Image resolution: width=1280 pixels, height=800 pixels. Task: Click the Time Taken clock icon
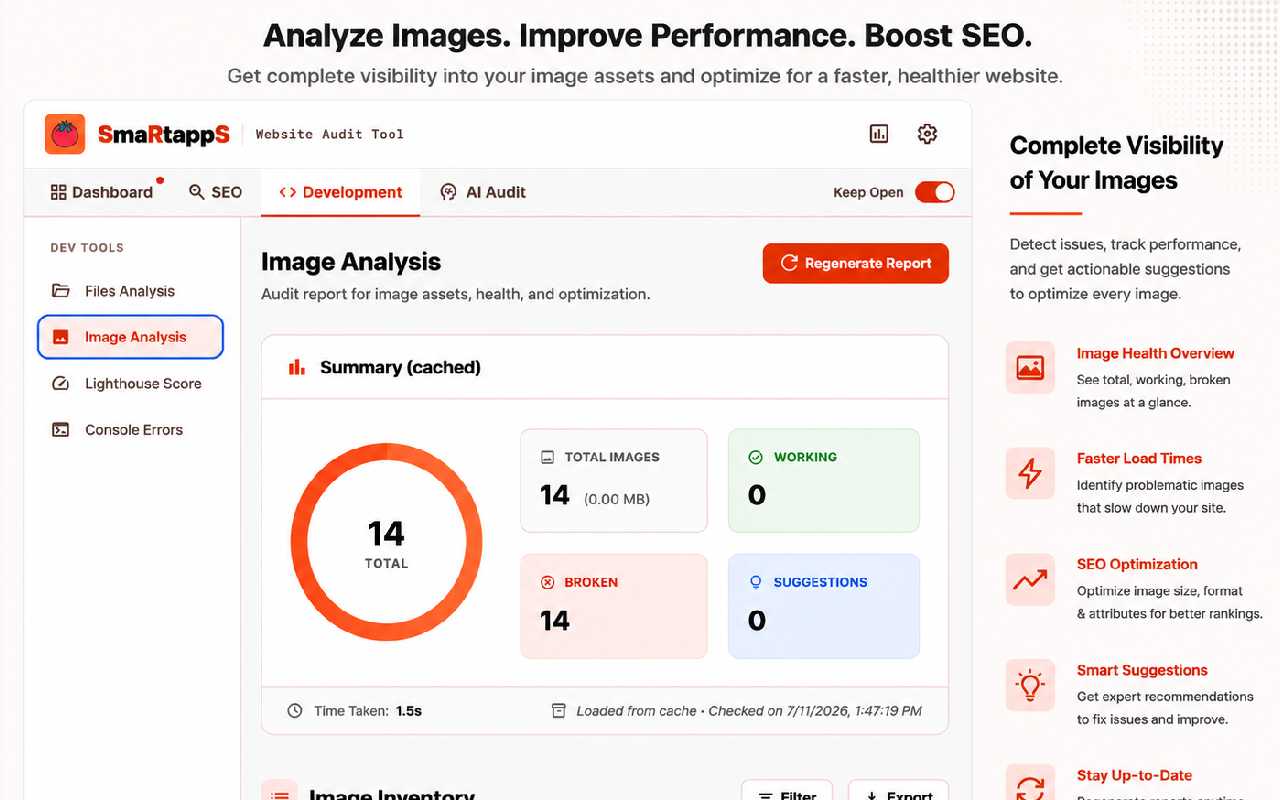[295, 711]
